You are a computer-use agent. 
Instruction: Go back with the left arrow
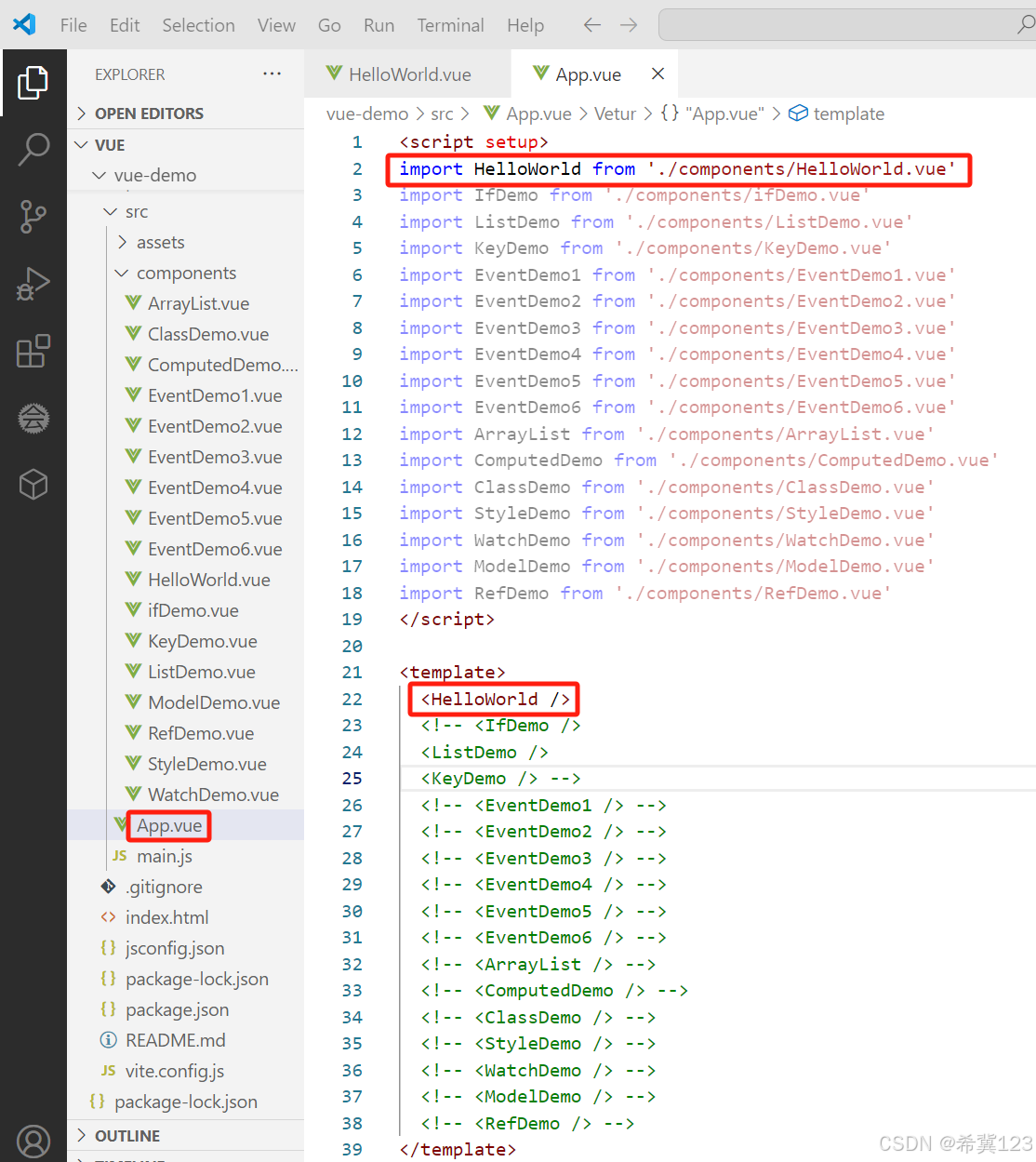591,25
